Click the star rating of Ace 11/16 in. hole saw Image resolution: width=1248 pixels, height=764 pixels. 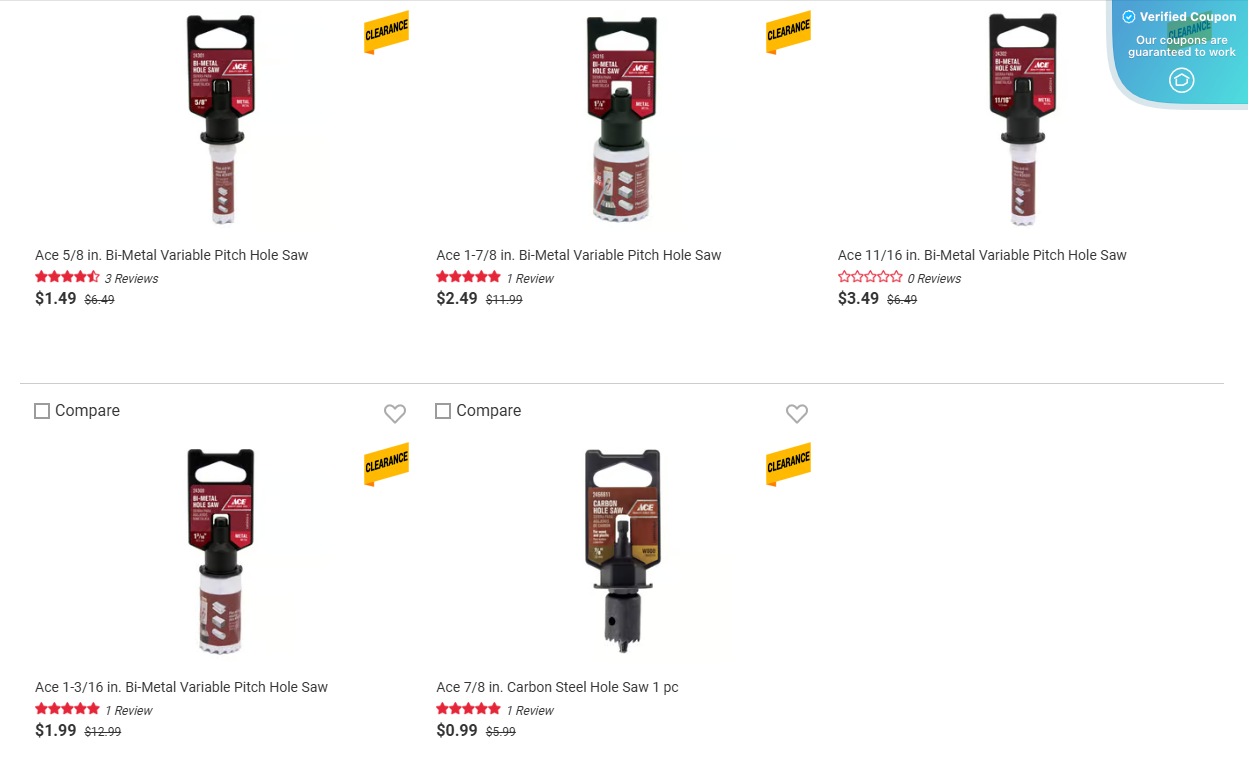pyautogui.click(x=870, y=278)
